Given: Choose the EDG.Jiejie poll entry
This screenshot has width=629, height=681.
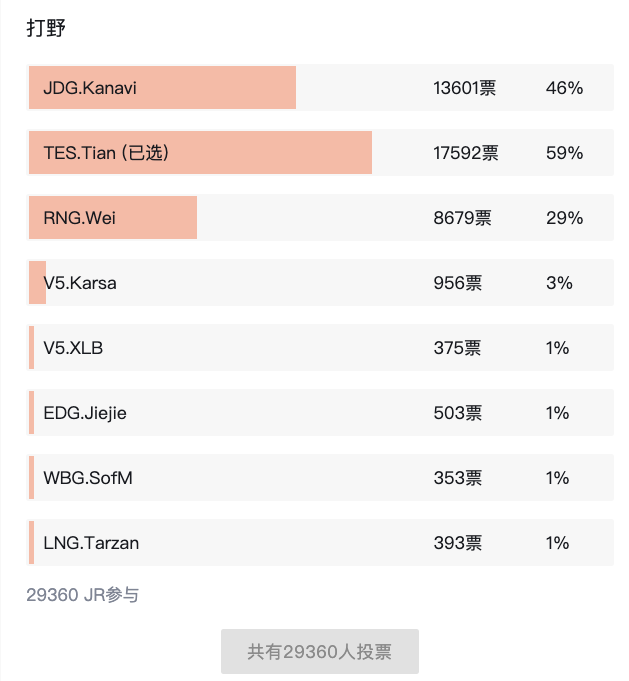Looking at the screenshot, I should coord(85,413).
